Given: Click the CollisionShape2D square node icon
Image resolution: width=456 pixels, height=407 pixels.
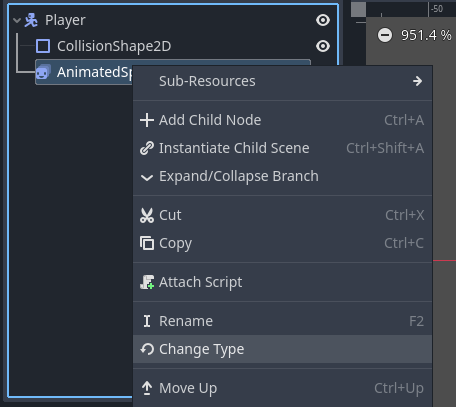Looking at the screenshot, I should (x=43, y=46).
